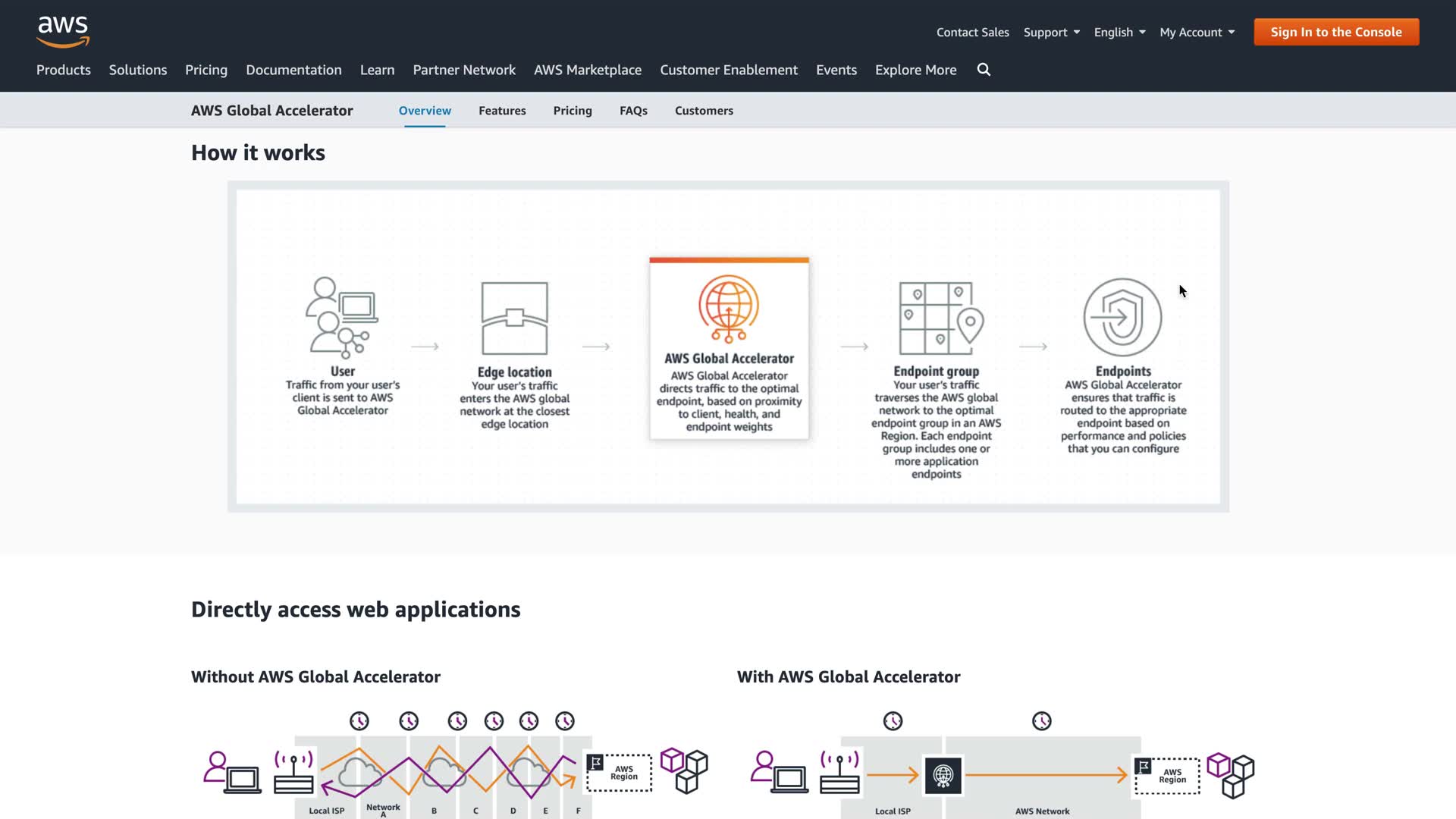
Task: Click Sign In to the Console button
Action: tap(1336, 32)
